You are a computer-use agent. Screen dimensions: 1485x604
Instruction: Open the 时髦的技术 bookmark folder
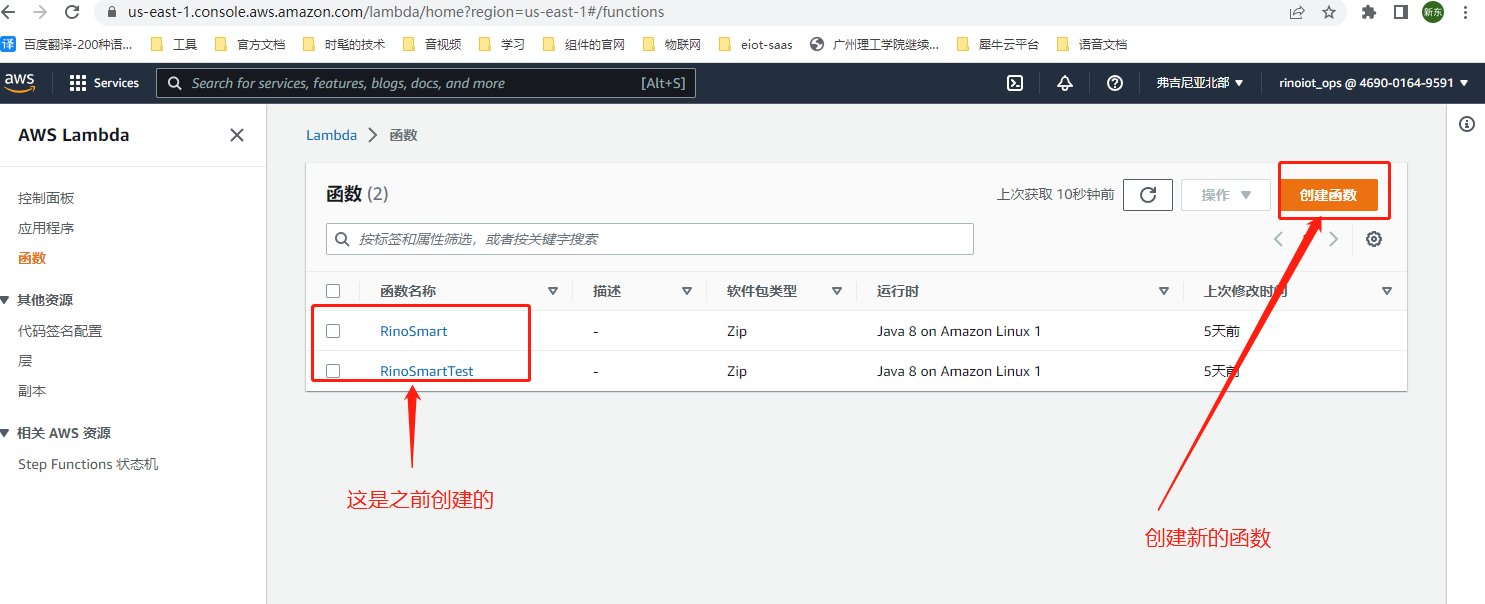pos(343,44)
